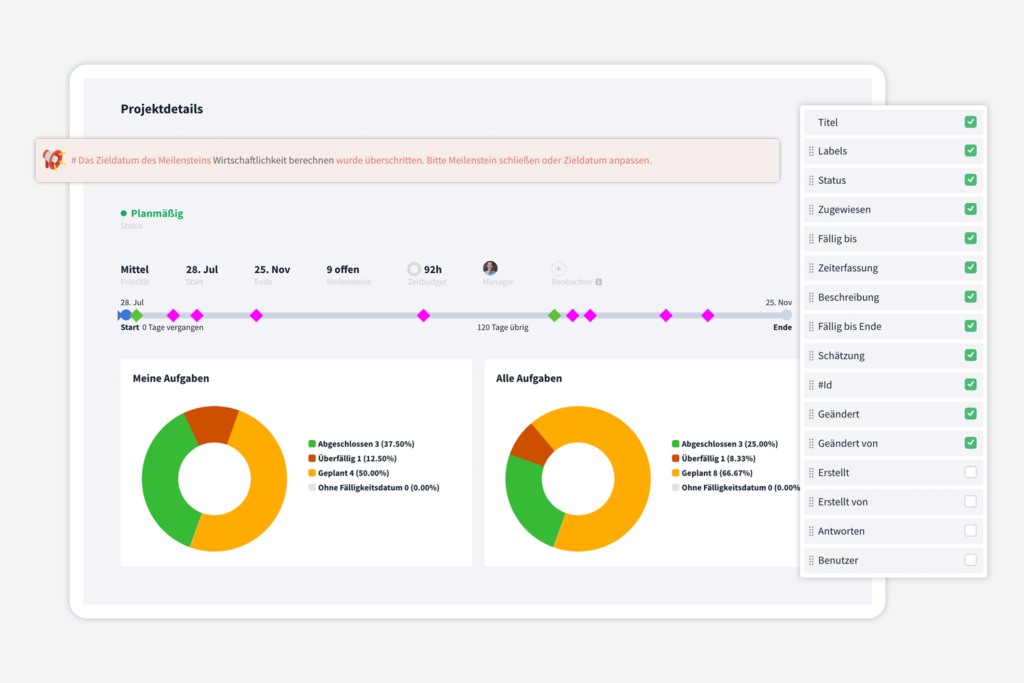Select the Antworten entry in column list
Viewport: 1024px width, 683px height.
[x=841, y=531]
